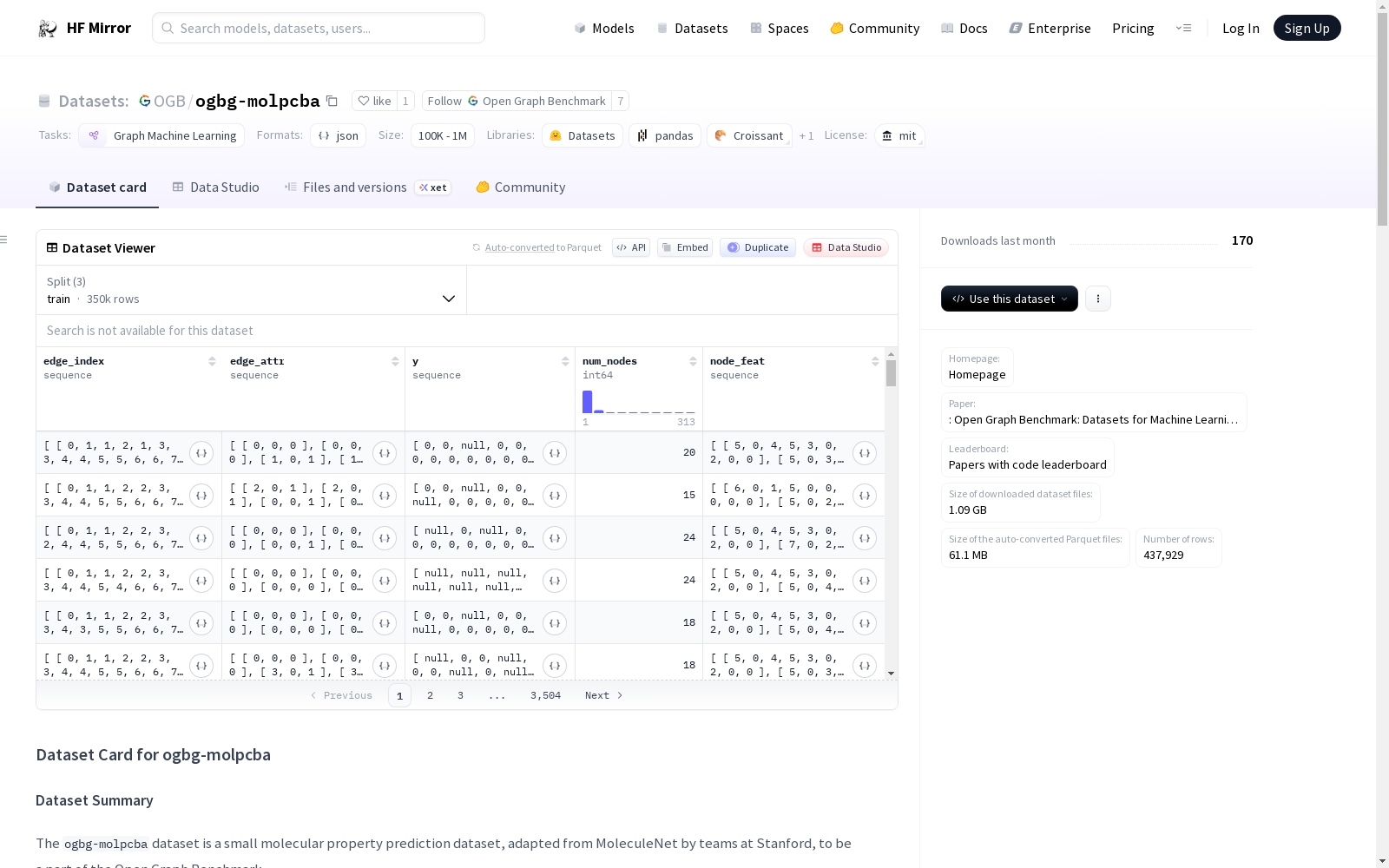
Task: Click the Embed button
Action: tap(685, 247)
